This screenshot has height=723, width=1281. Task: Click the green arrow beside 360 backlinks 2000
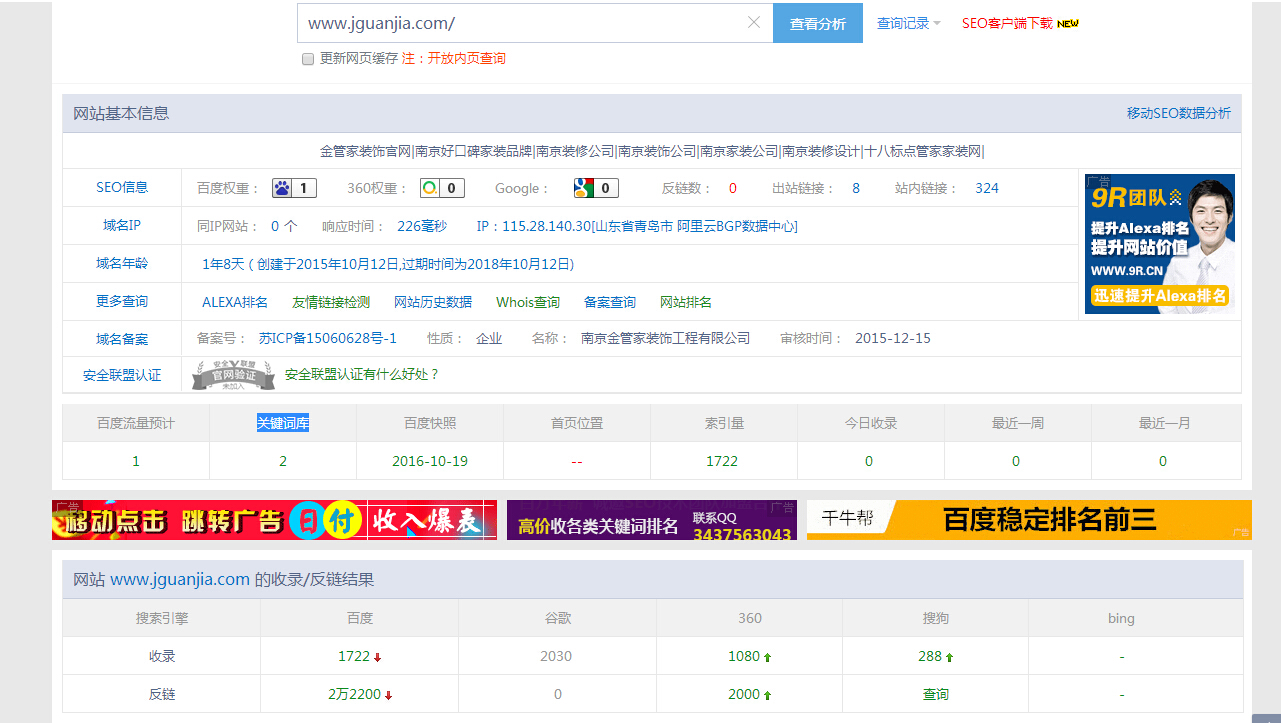coord(768,695)
